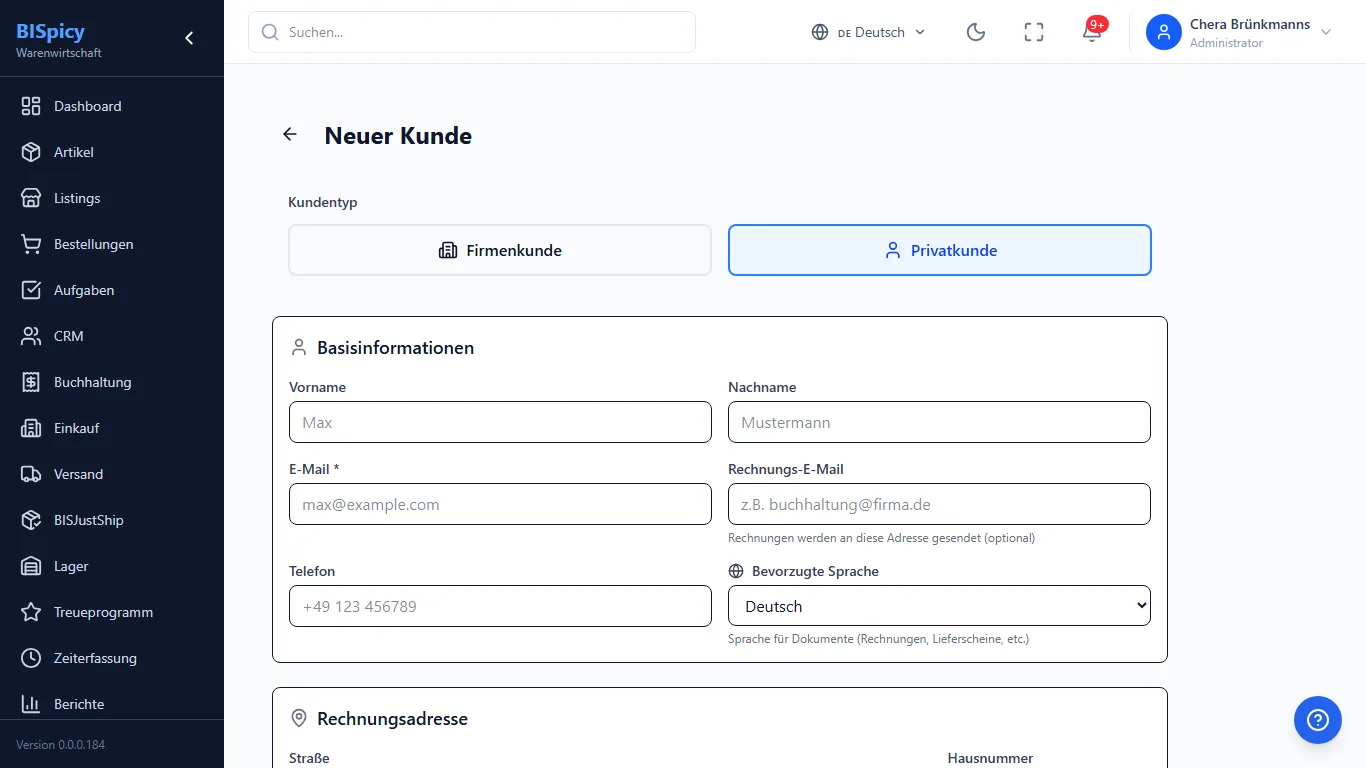The height and width of the screenshot is (768, 1366).
Task: Select Firmenkunde customer type
Action: pyautogui.click(x=500, y=250)
